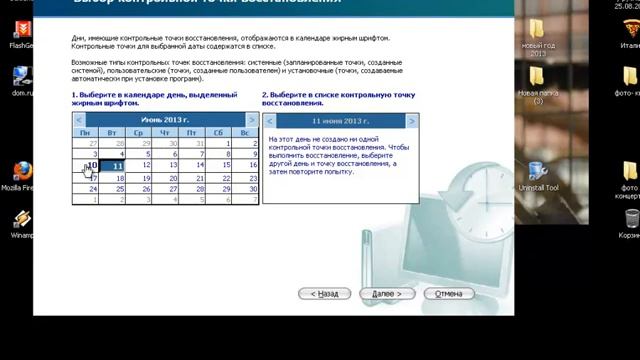
Task: Click the Отмена button
Action: [x=449, y=294]
